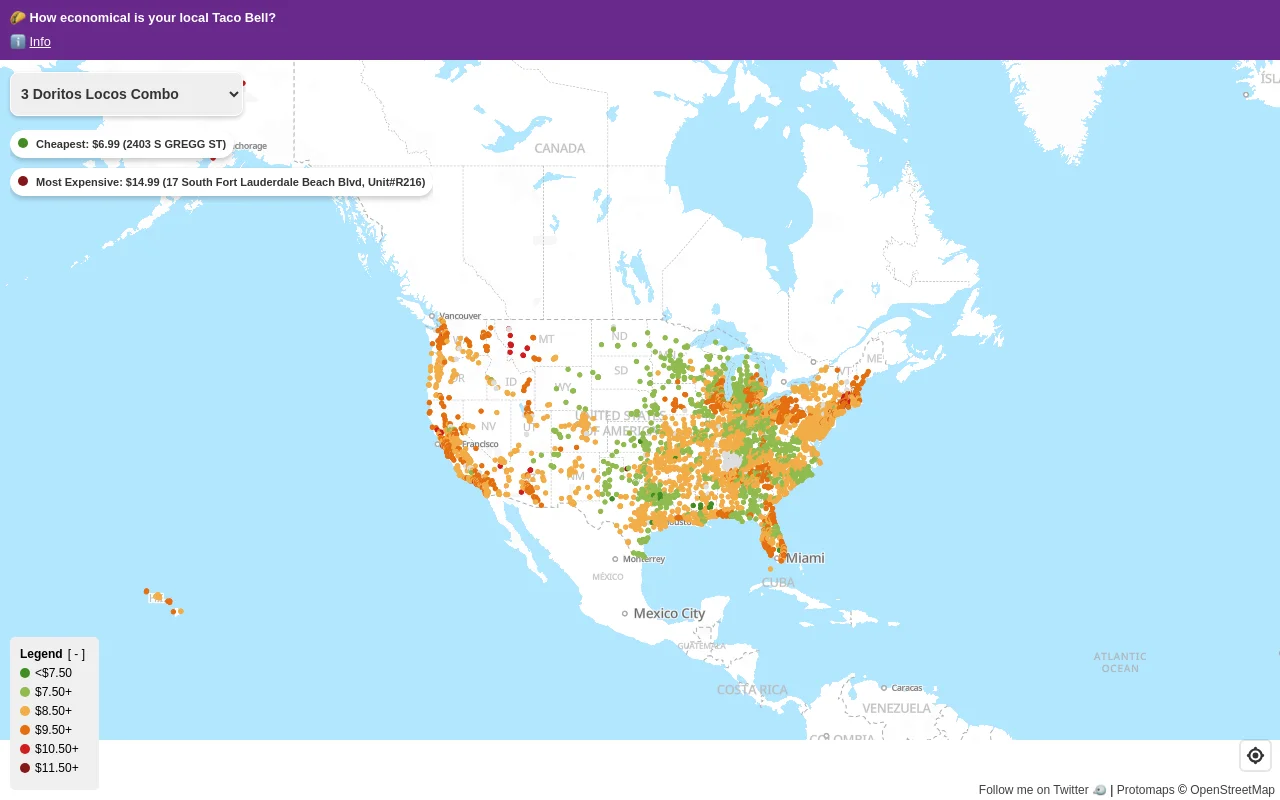Click the VENEZUELA country label

(x=896, y=708)
